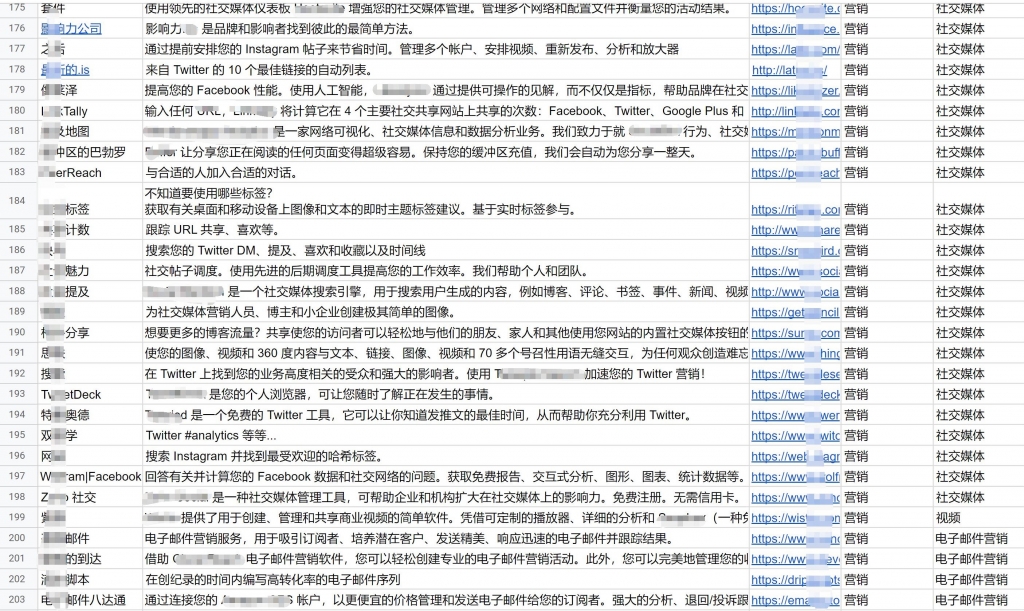Select cell '跟踪 URL 共享、喜欢等。'
Screen dimensions: 1024x611
point(445,230)
